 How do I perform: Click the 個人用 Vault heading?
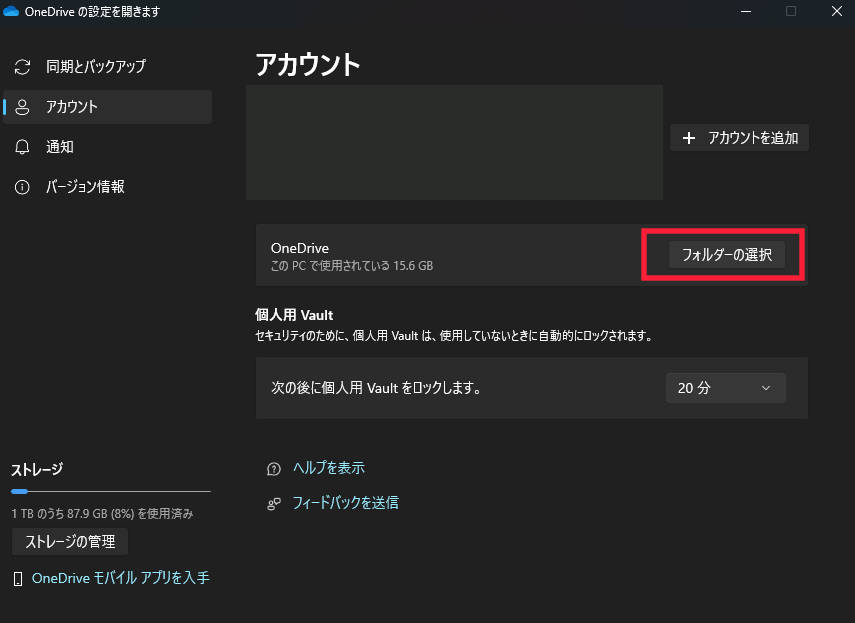pos(294,315)
